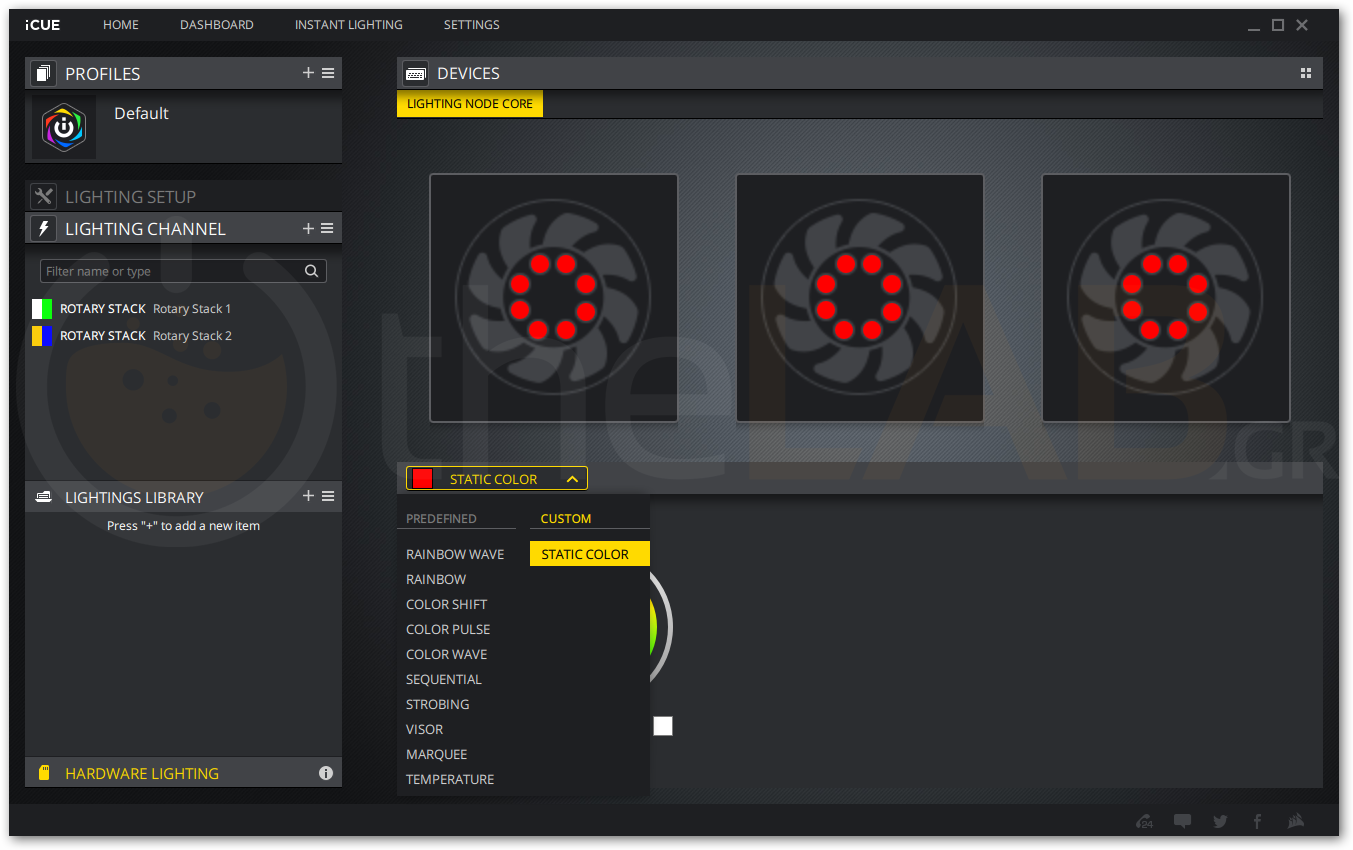Select the LIGHTING NODE CORE device tab
Image resolution: width=1353 pixels, height=850 pixels.
pyautogui.click(x=470, y=104)
